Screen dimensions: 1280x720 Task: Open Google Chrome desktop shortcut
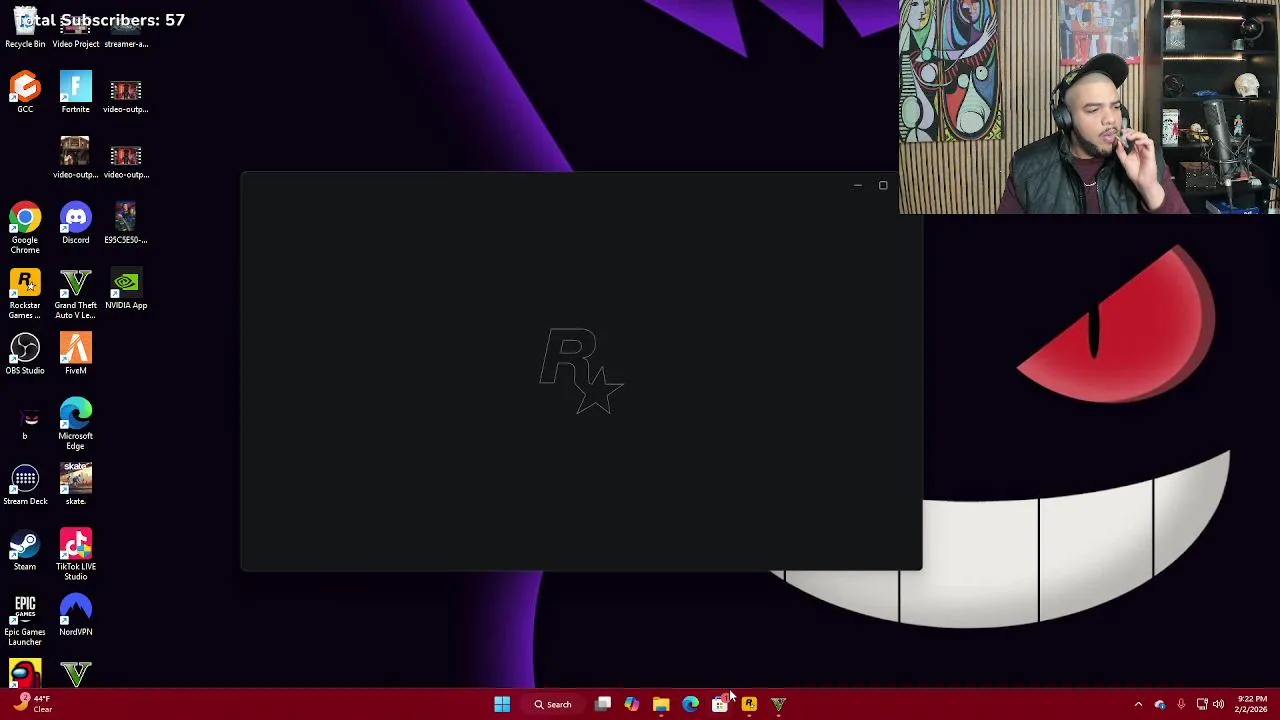(25, 228)
